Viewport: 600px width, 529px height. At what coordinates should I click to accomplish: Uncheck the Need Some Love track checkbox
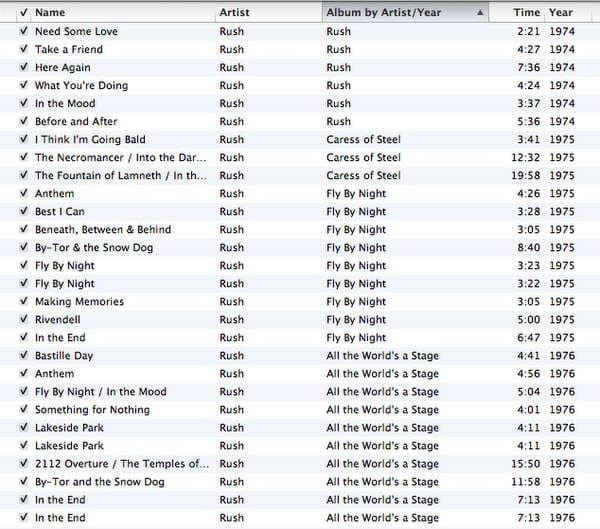coord(24,31)
